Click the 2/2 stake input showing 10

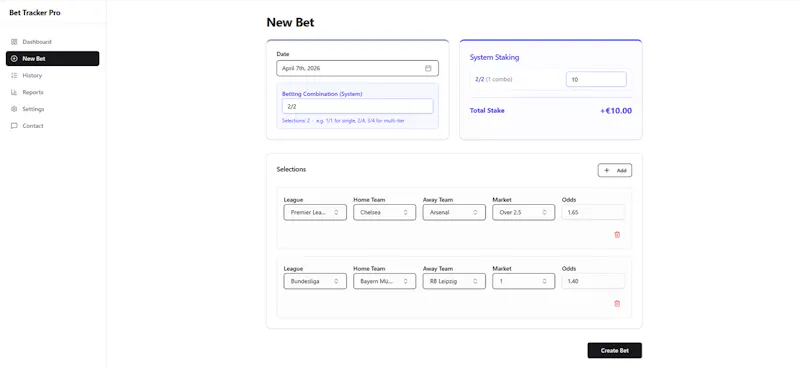point(596,79)
